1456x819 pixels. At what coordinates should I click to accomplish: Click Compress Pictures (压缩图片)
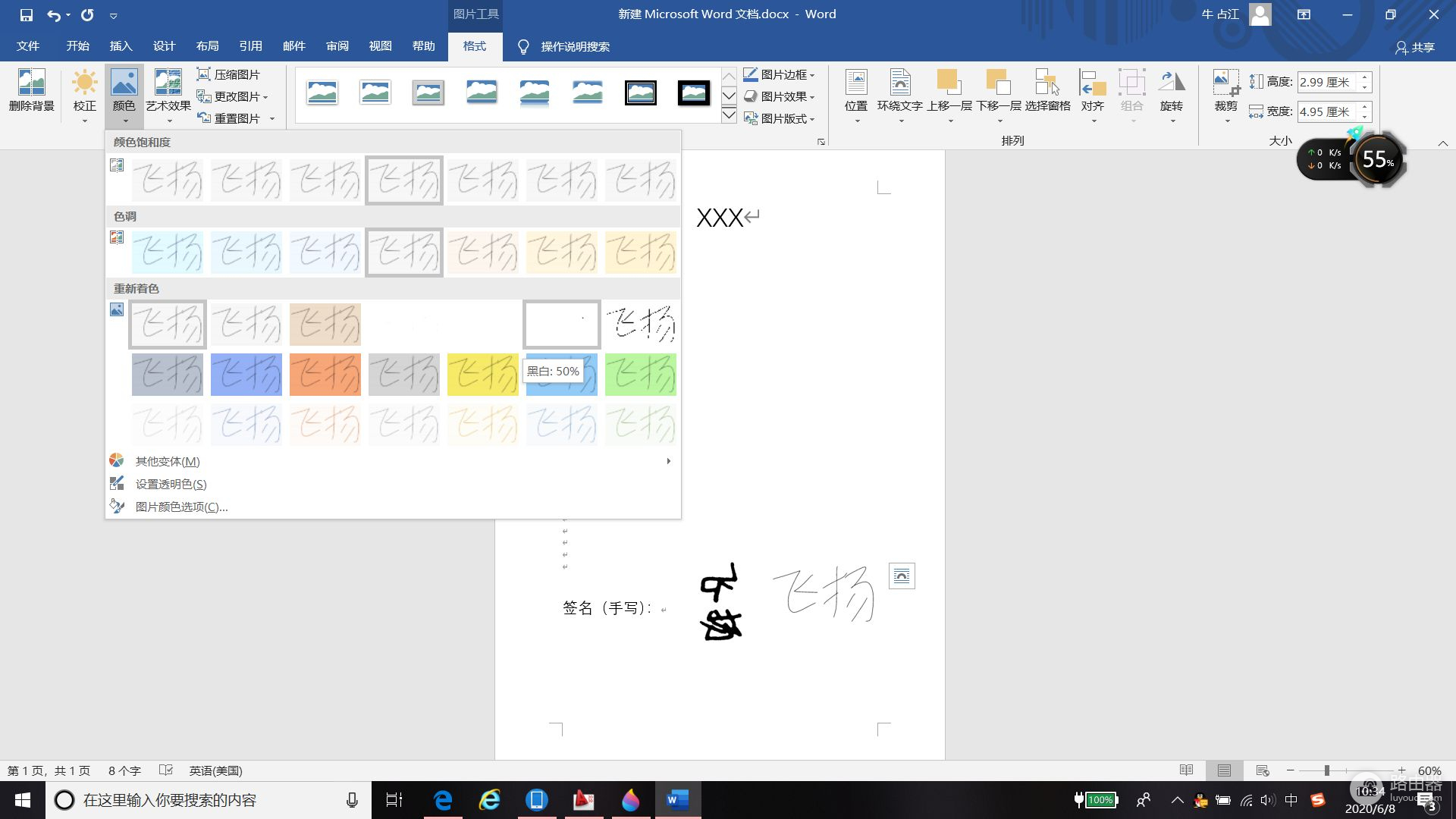coord(228,74)
